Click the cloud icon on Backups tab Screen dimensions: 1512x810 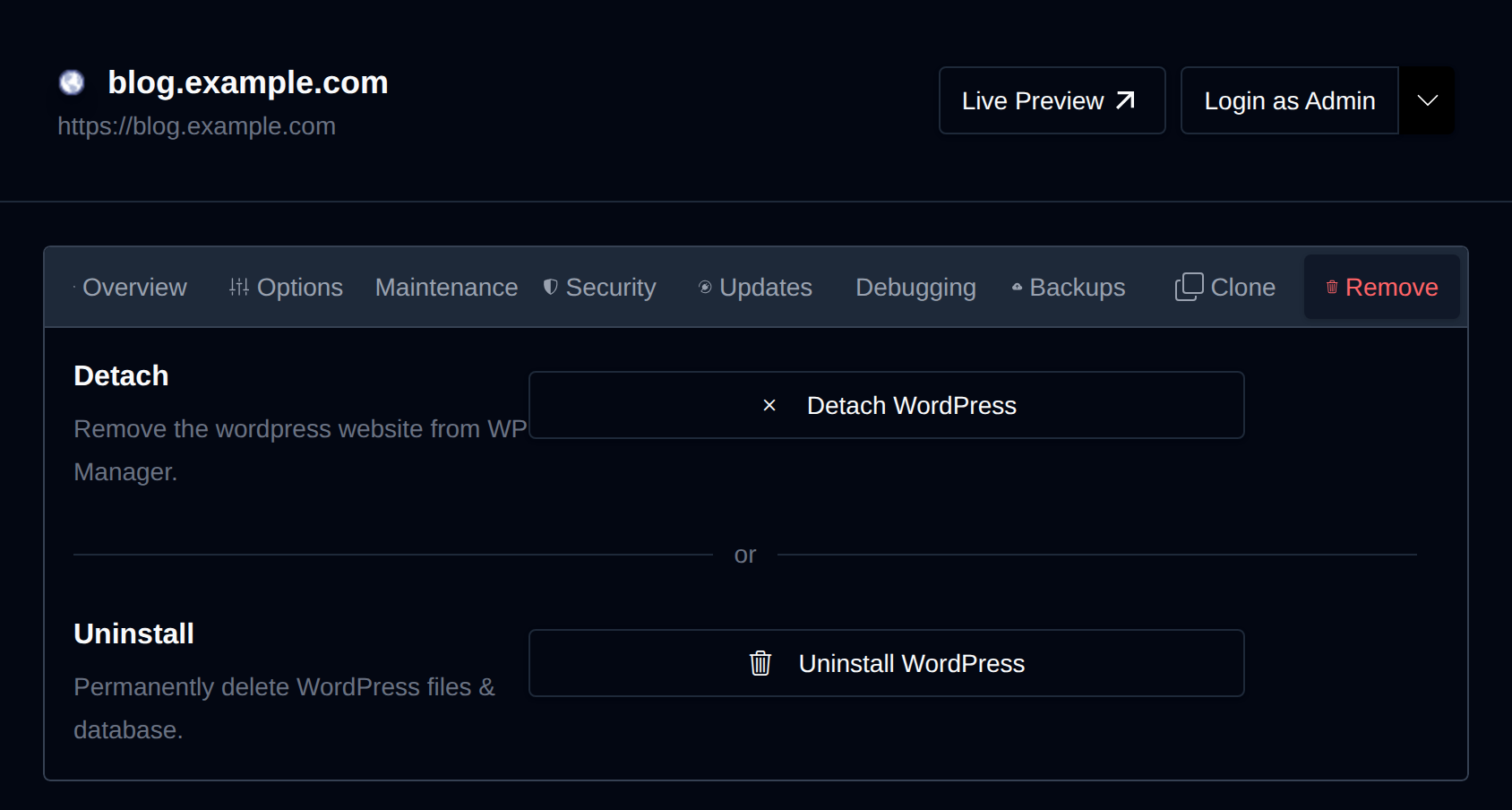1017,287
